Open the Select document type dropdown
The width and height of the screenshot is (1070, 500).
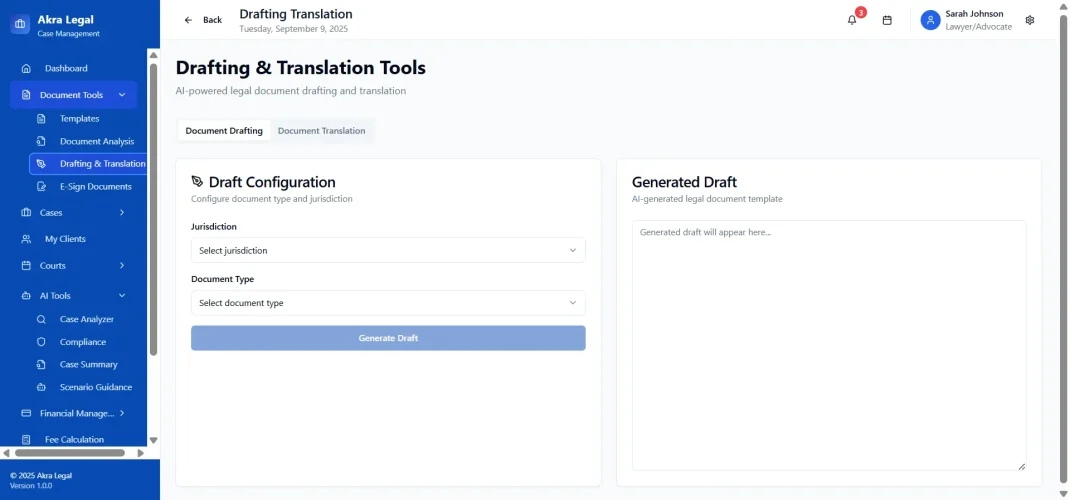(388, 303)
